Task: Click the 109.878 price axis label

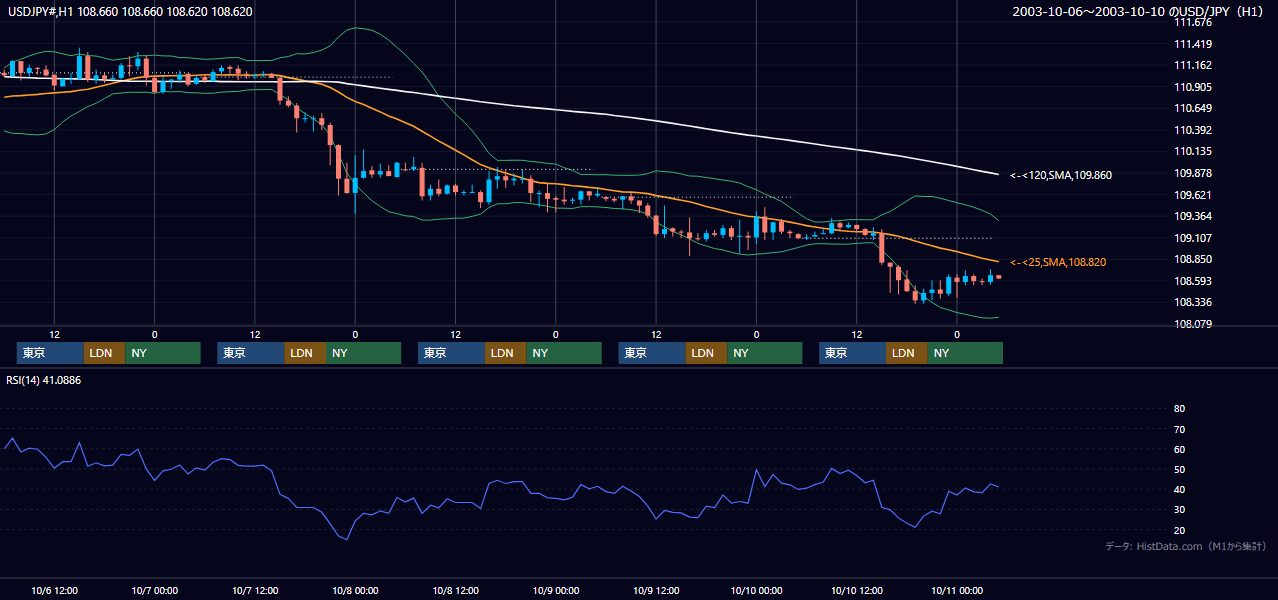Action: [1192, 173]
